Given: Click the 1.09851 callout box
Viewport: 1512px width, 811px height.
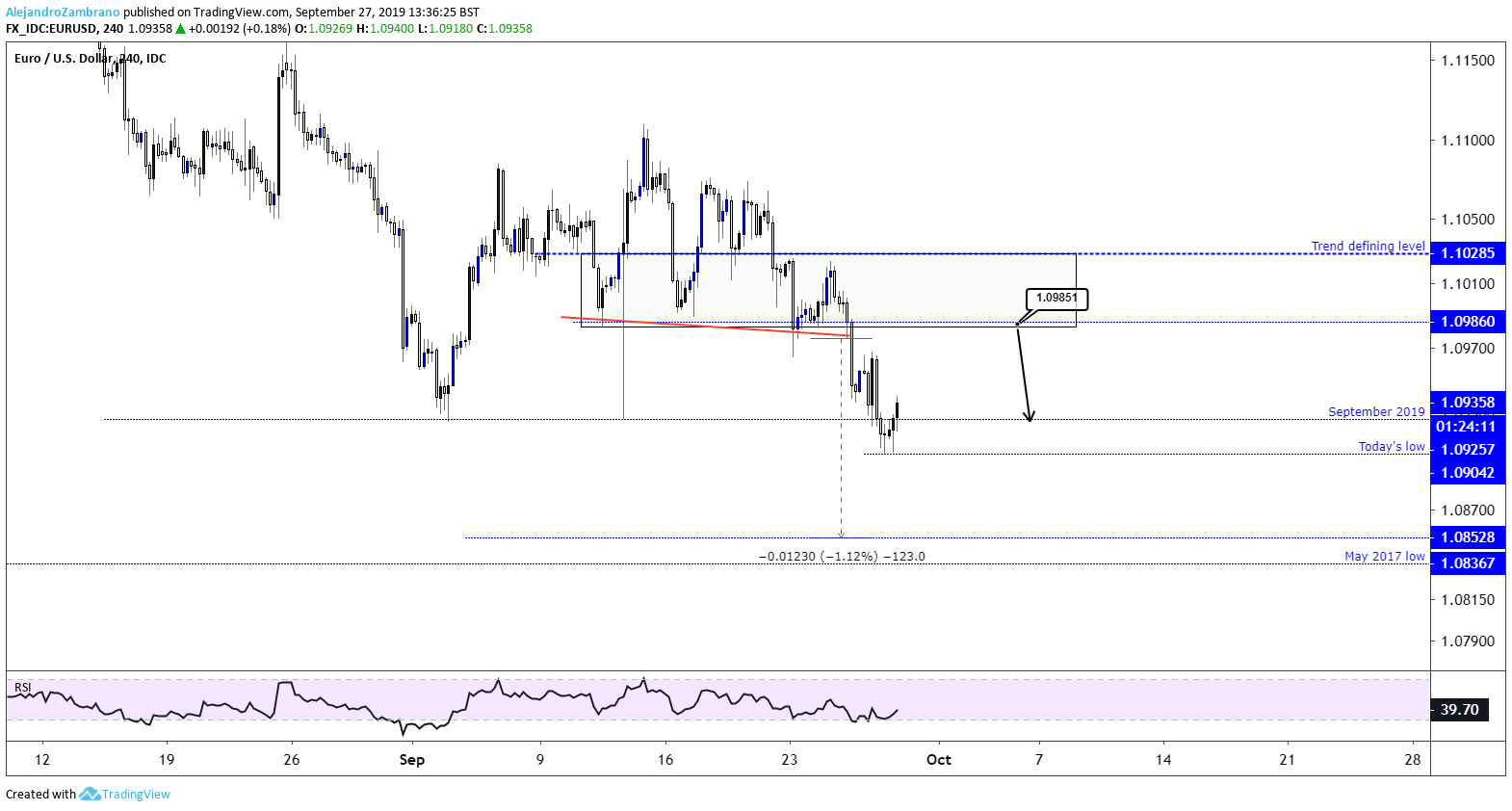Looking at the screenshot, I should click(x=1056, y=299).
